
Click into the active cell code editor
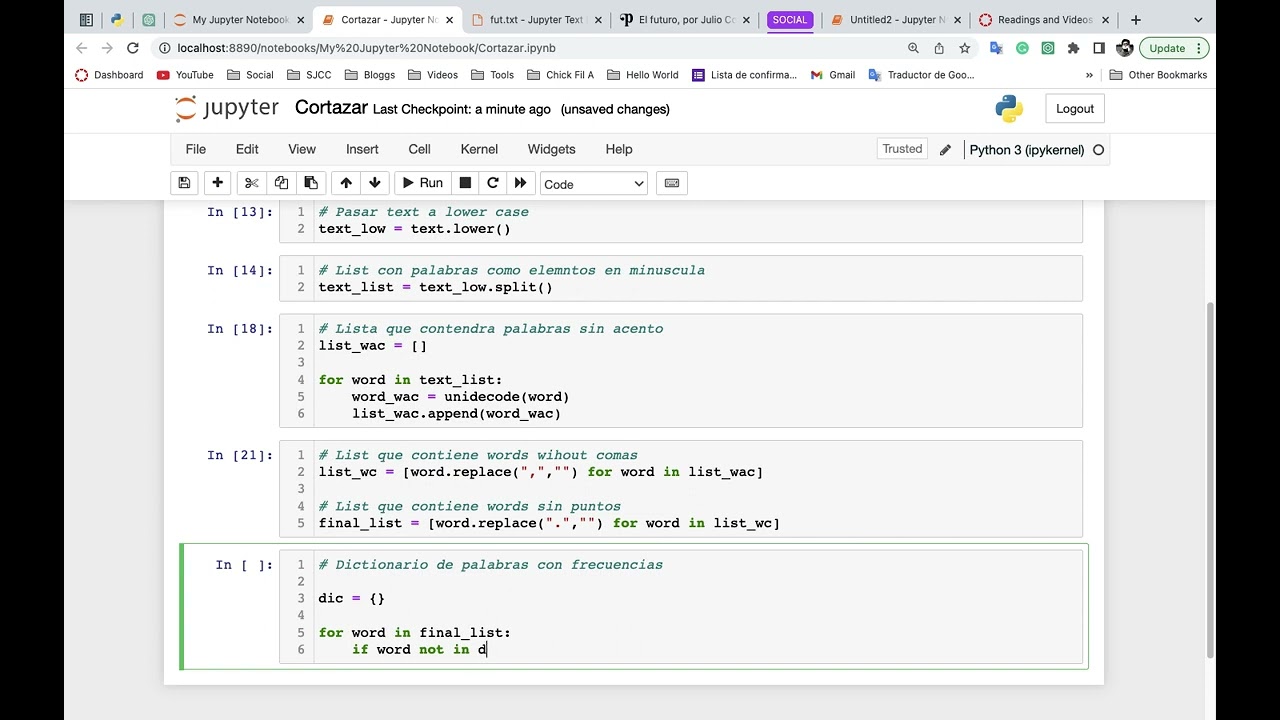698,607
